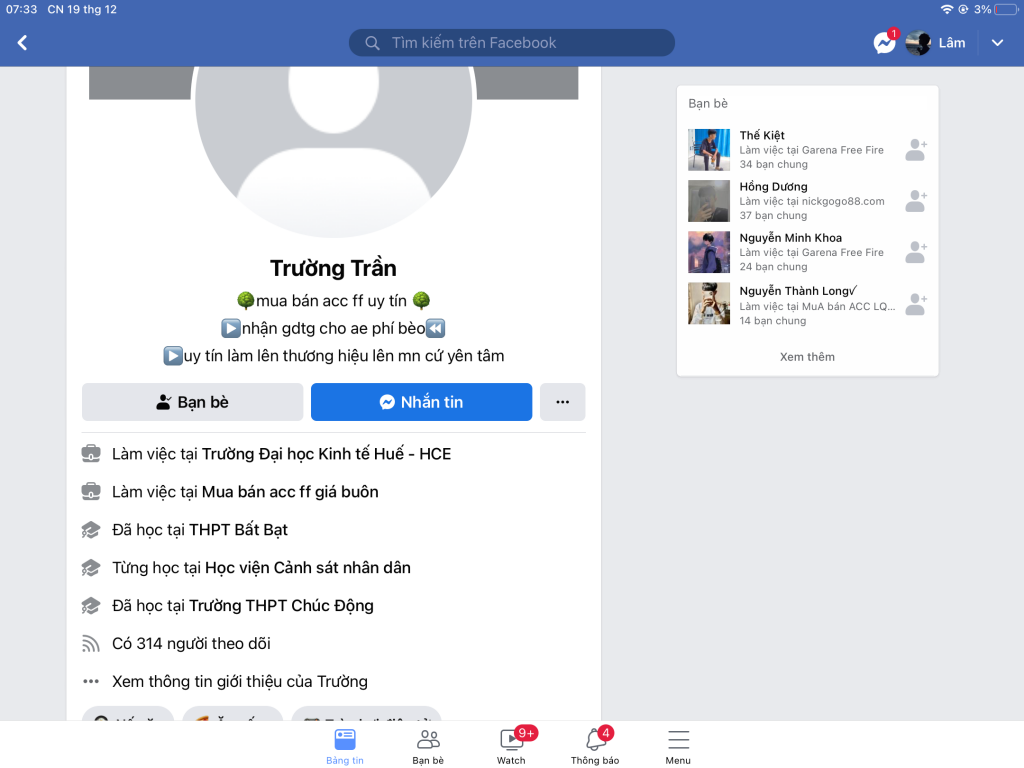
Task: Click Xem thêm in friends panel
Action: [807, 357]
